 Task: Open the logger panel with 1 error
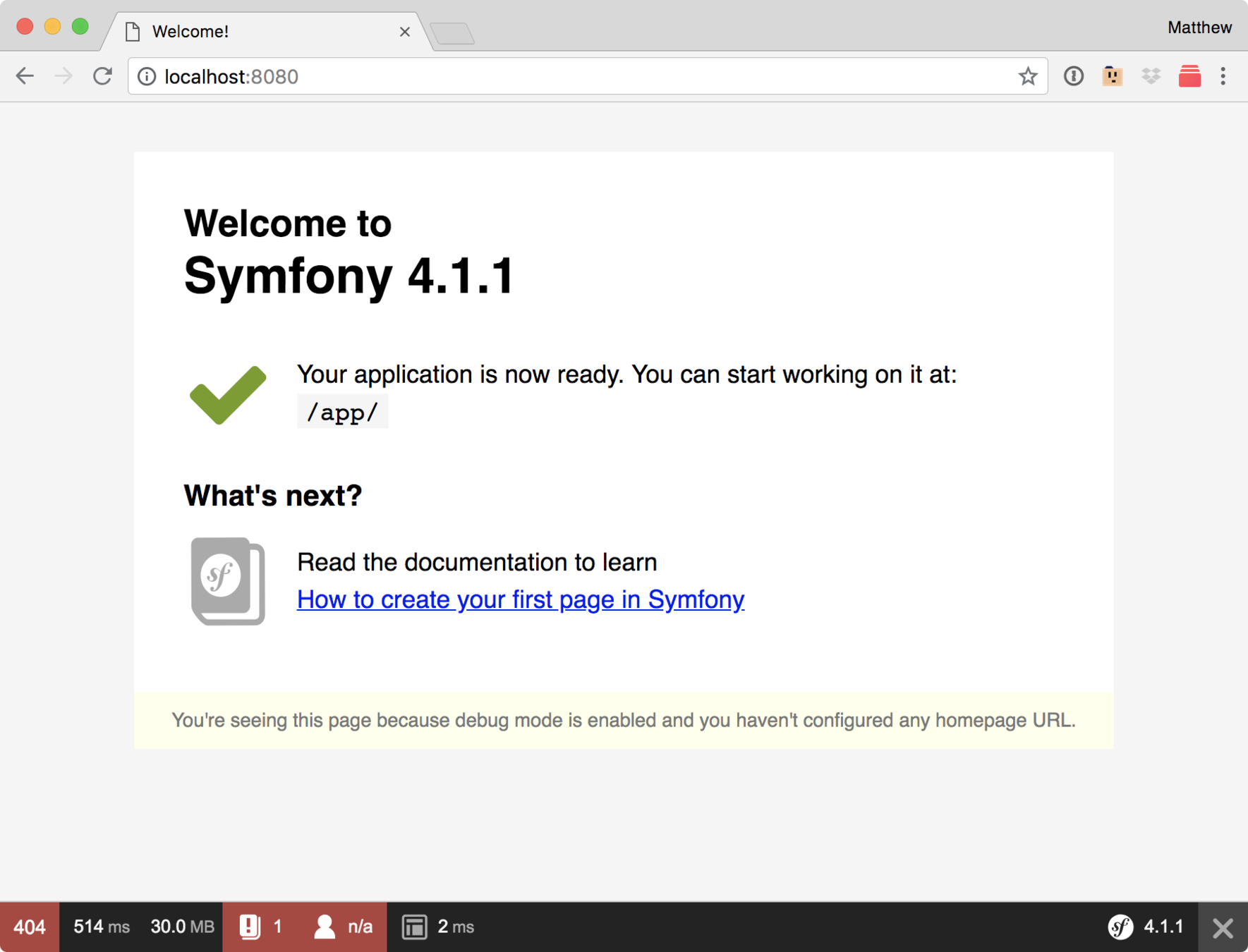(x=261, y=927)
